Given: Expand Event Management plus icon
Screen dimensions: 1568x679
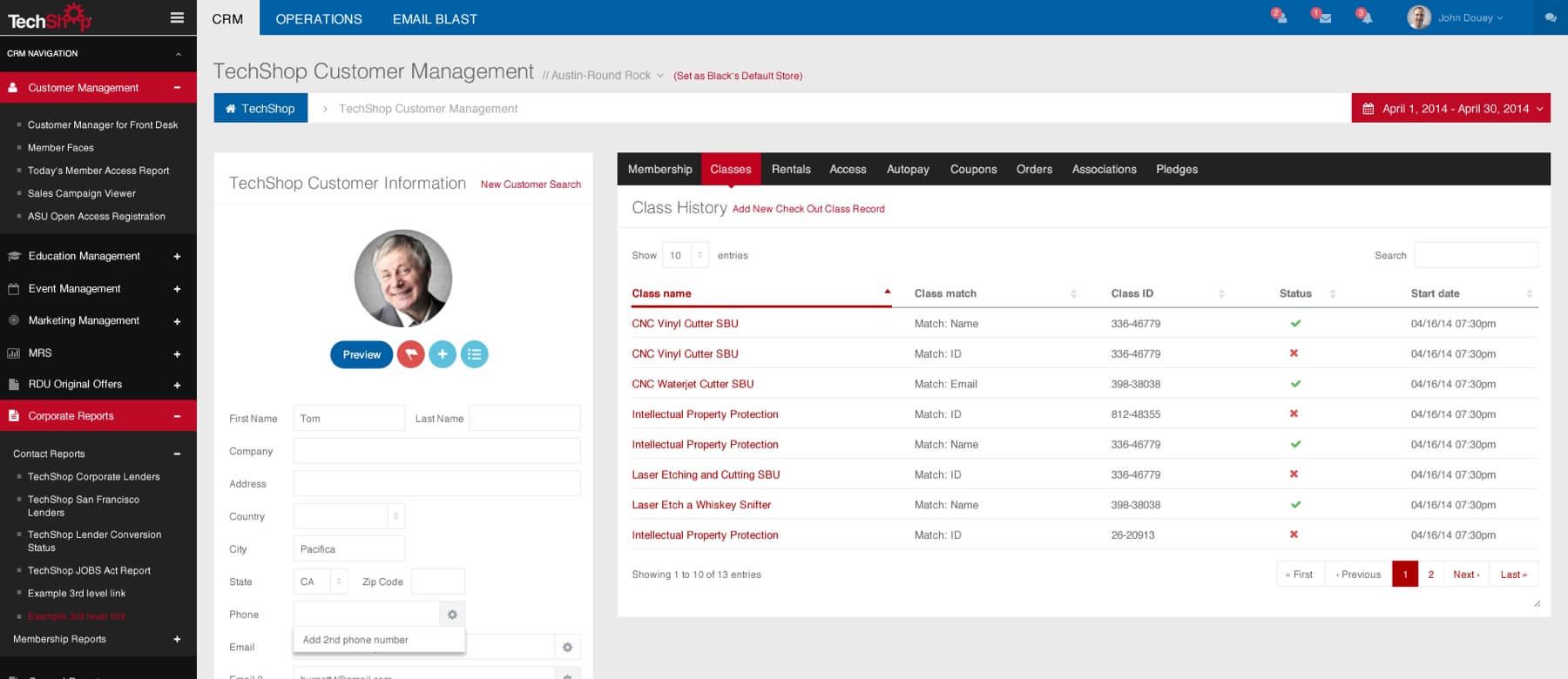Looking at the screenshot, I should [x=177, y=289].
